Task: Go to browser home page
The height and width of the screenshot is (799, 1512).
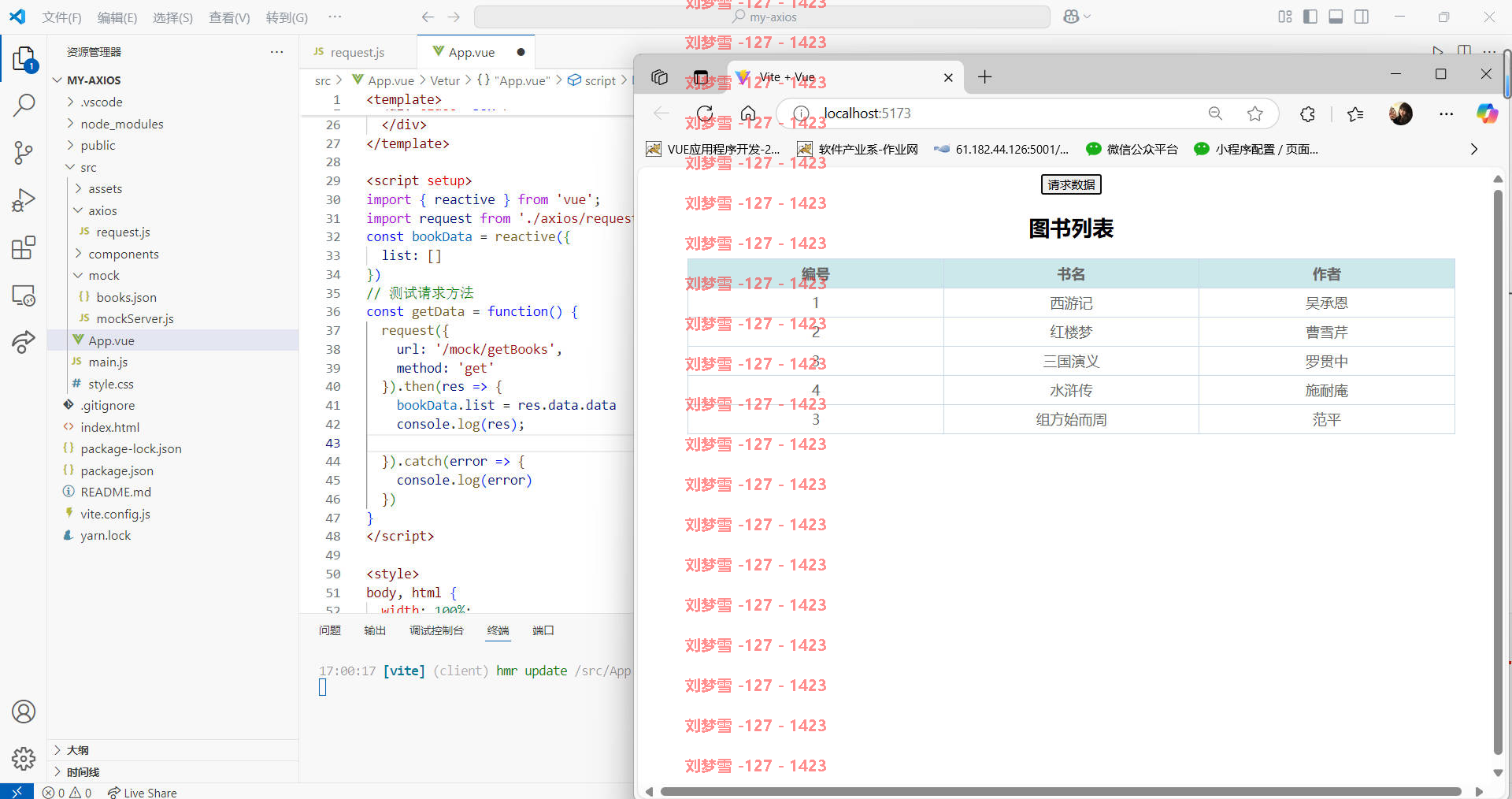Action: click(748, 113)
